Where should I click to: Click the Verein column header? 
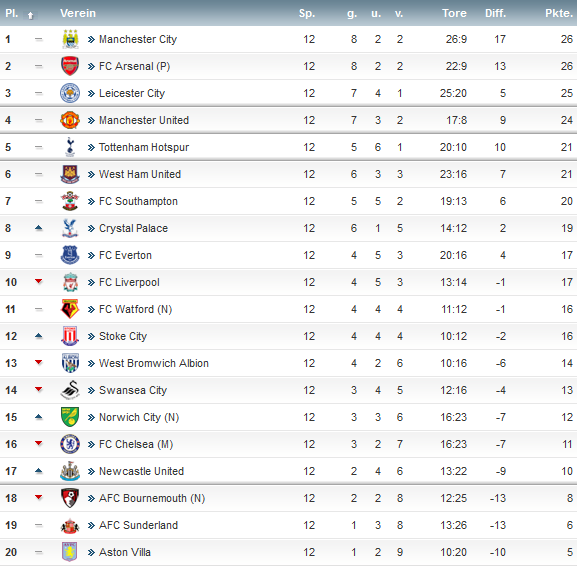tap(78, 13)
